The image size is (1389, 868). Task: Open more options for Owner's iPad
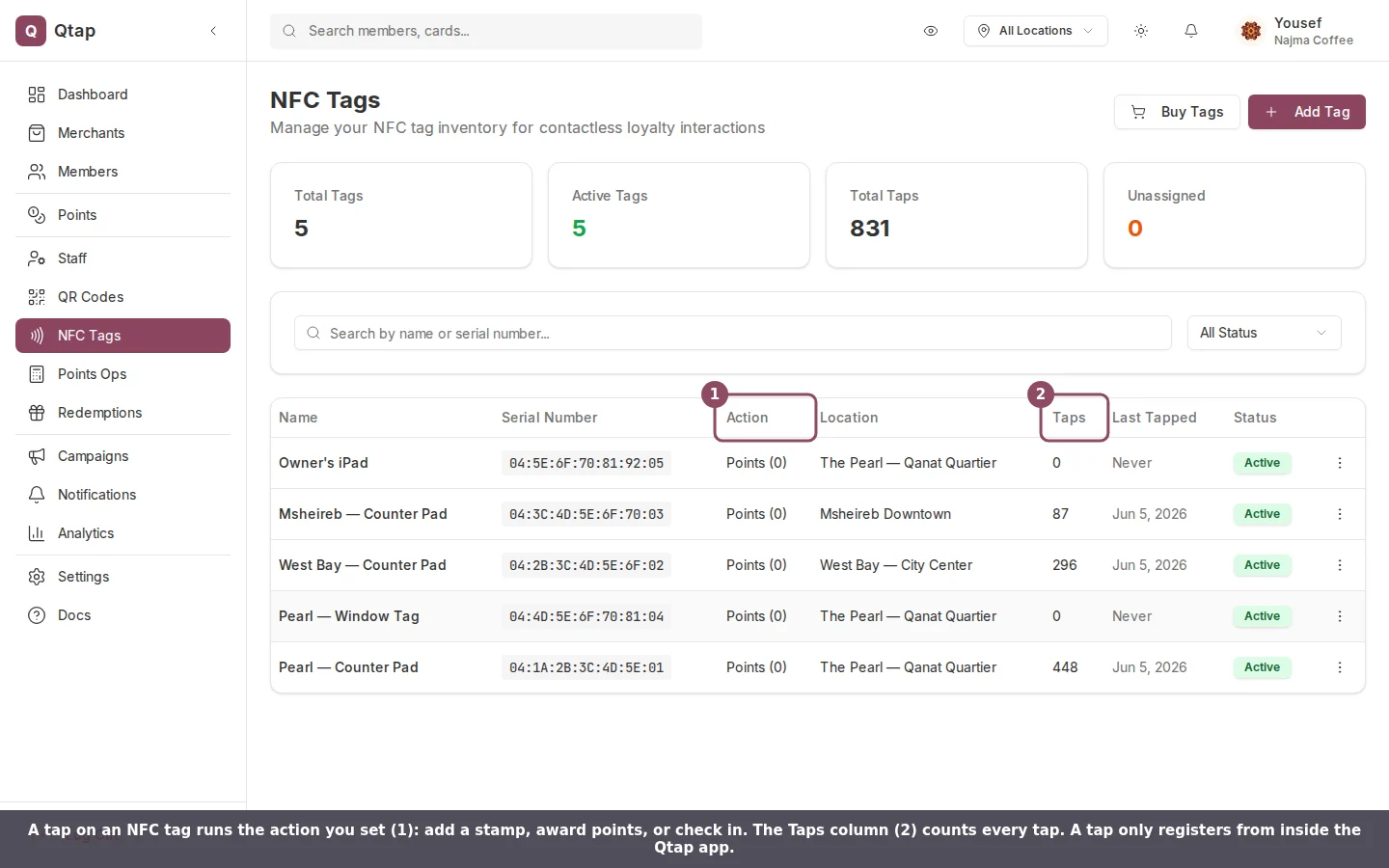(x=1340, y=463)
